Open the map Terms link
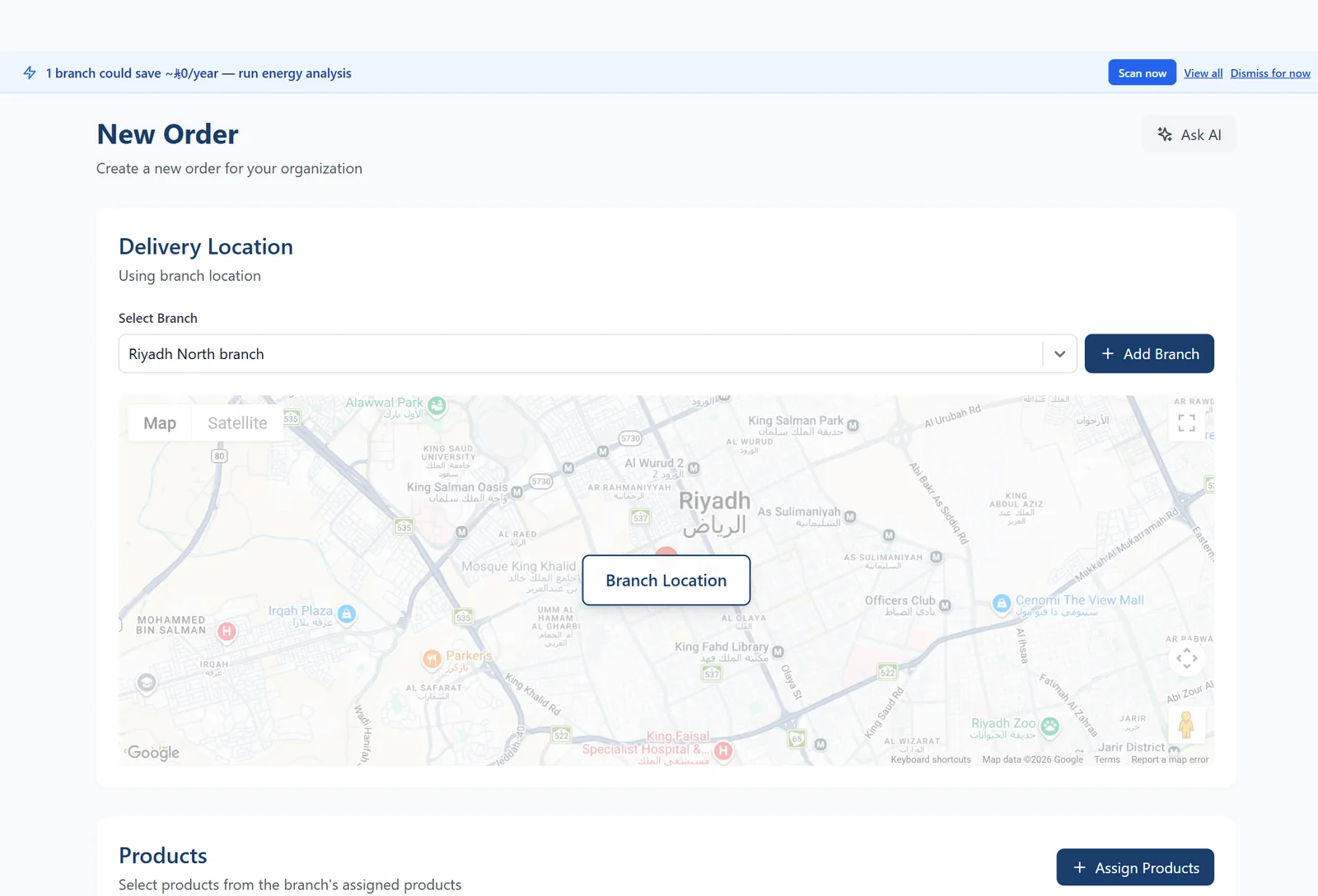 (x=1107, y=760)
